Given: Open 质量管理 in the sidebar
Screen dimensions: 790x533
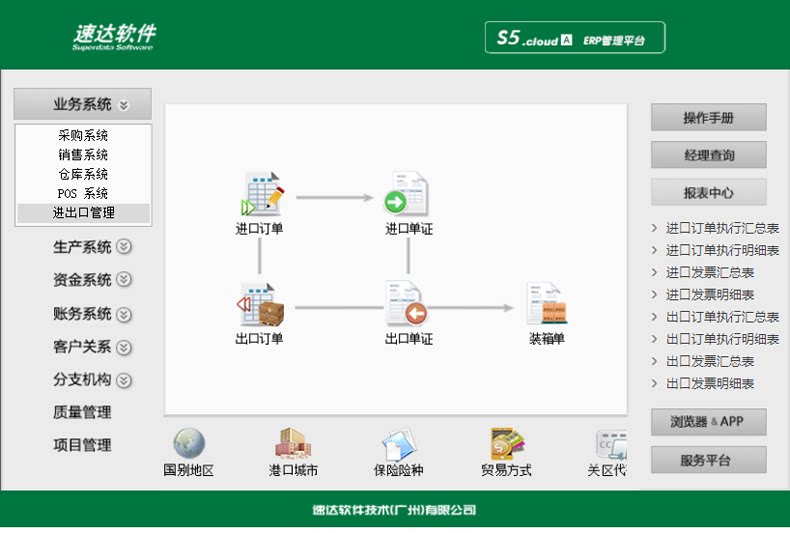Looking at the screenshot, I should click(82, 413).
